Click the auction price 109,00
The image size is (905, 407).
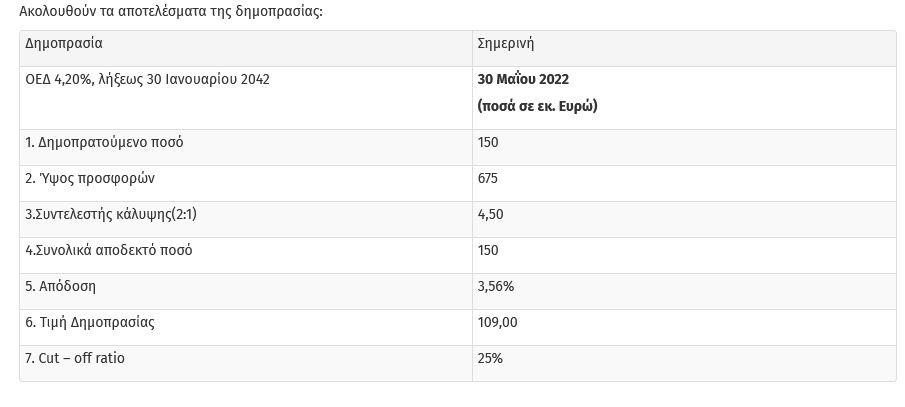(498, 322)
